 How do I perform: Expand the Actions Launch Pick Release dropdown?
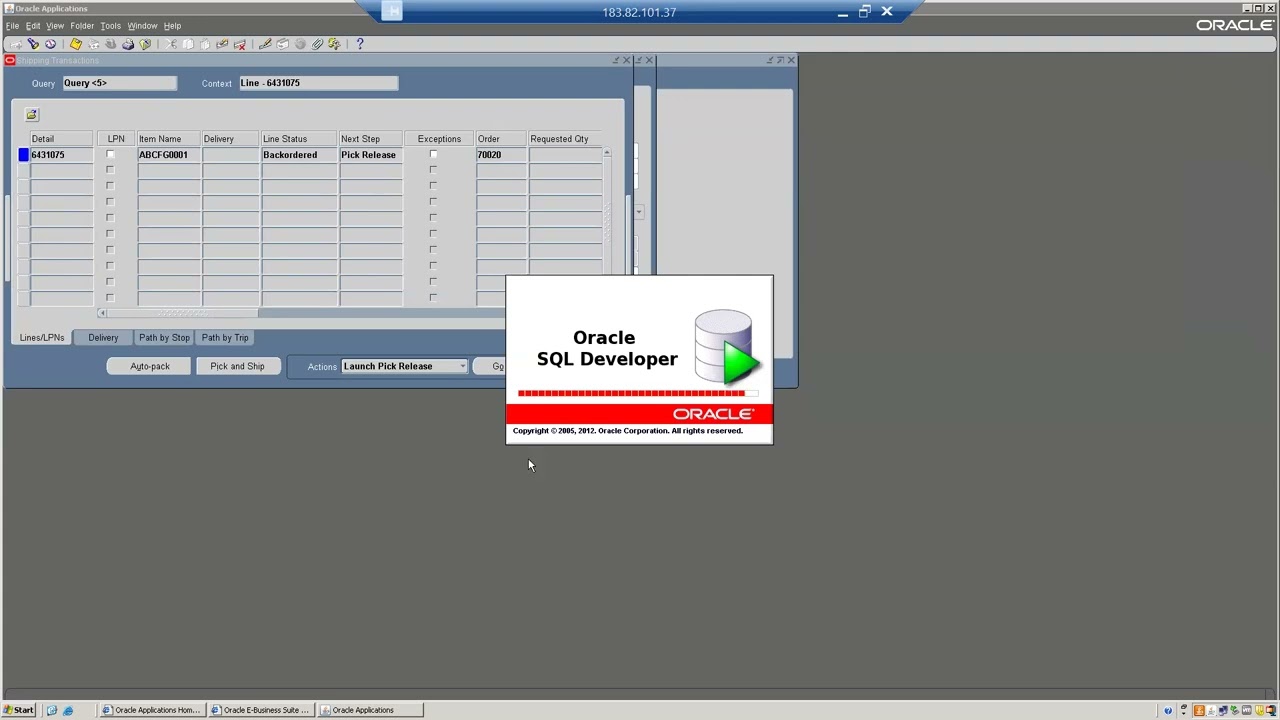click(462, 366)
